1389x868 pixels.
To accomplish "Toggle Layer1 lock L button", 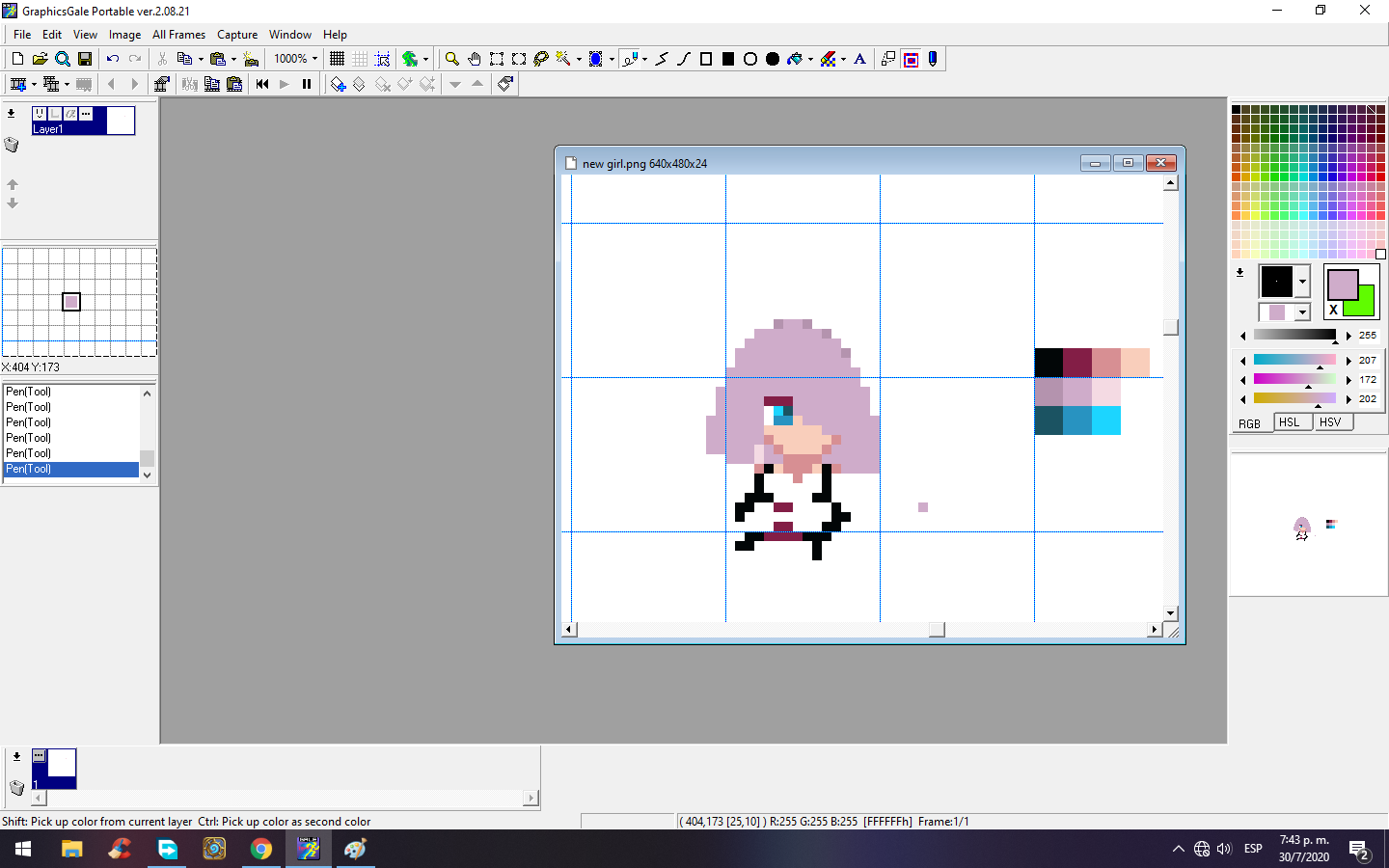I will pyautogui.click(x=55, y=114).
